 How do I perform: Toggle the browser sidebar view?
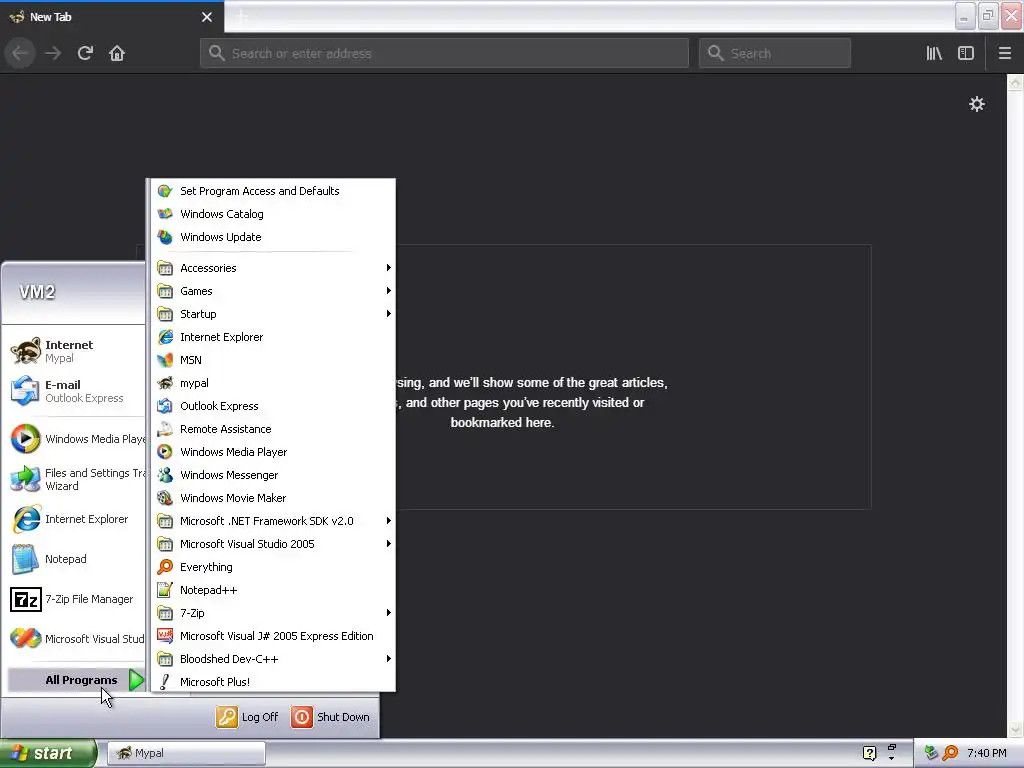tap(966, 53)
